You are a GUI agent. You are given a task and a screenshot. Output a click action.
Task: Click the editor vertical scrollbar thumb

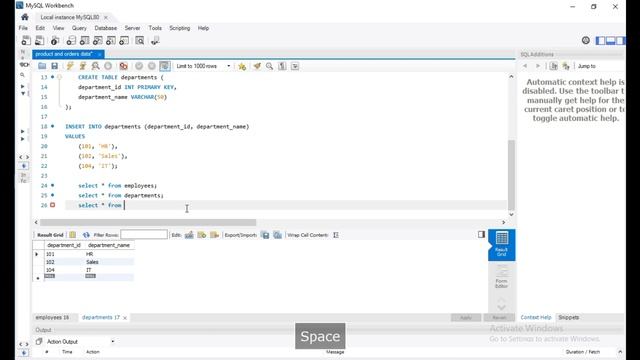511,175
